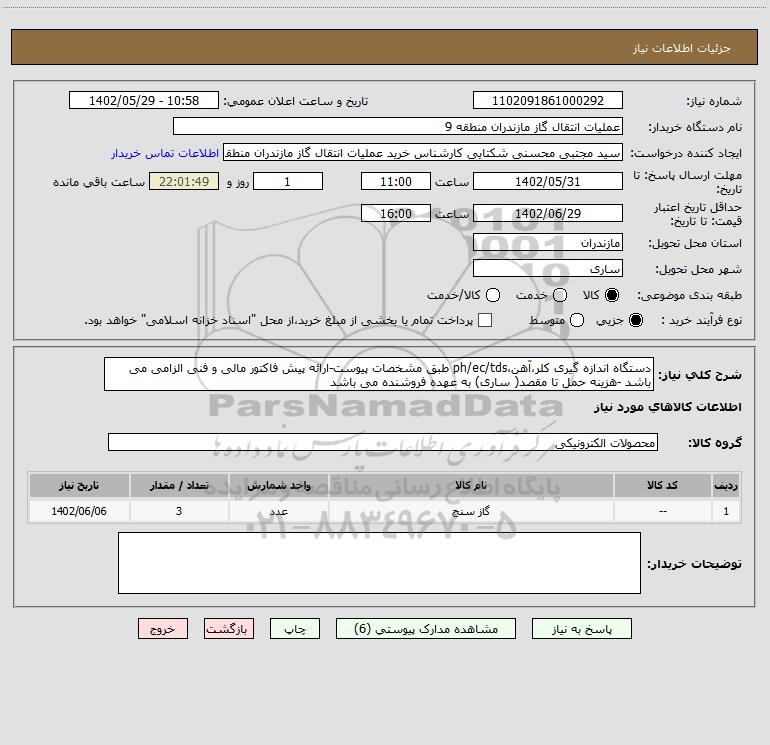
Task: Open مشاهده مدارک پیوستی (6) button
Action: [426, 629]
